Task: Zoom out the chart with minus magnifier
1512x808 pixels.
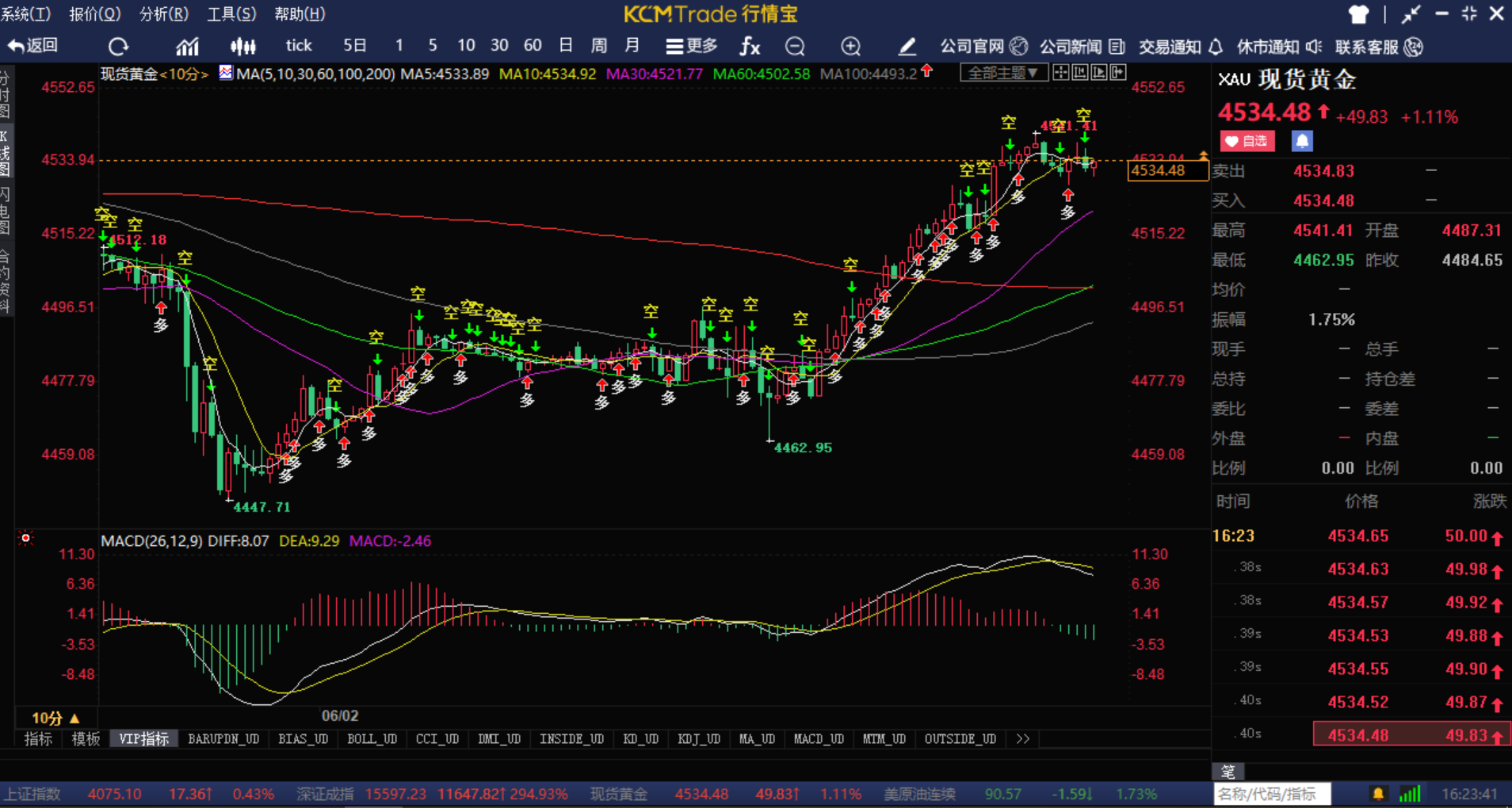Action: point(795,47)
